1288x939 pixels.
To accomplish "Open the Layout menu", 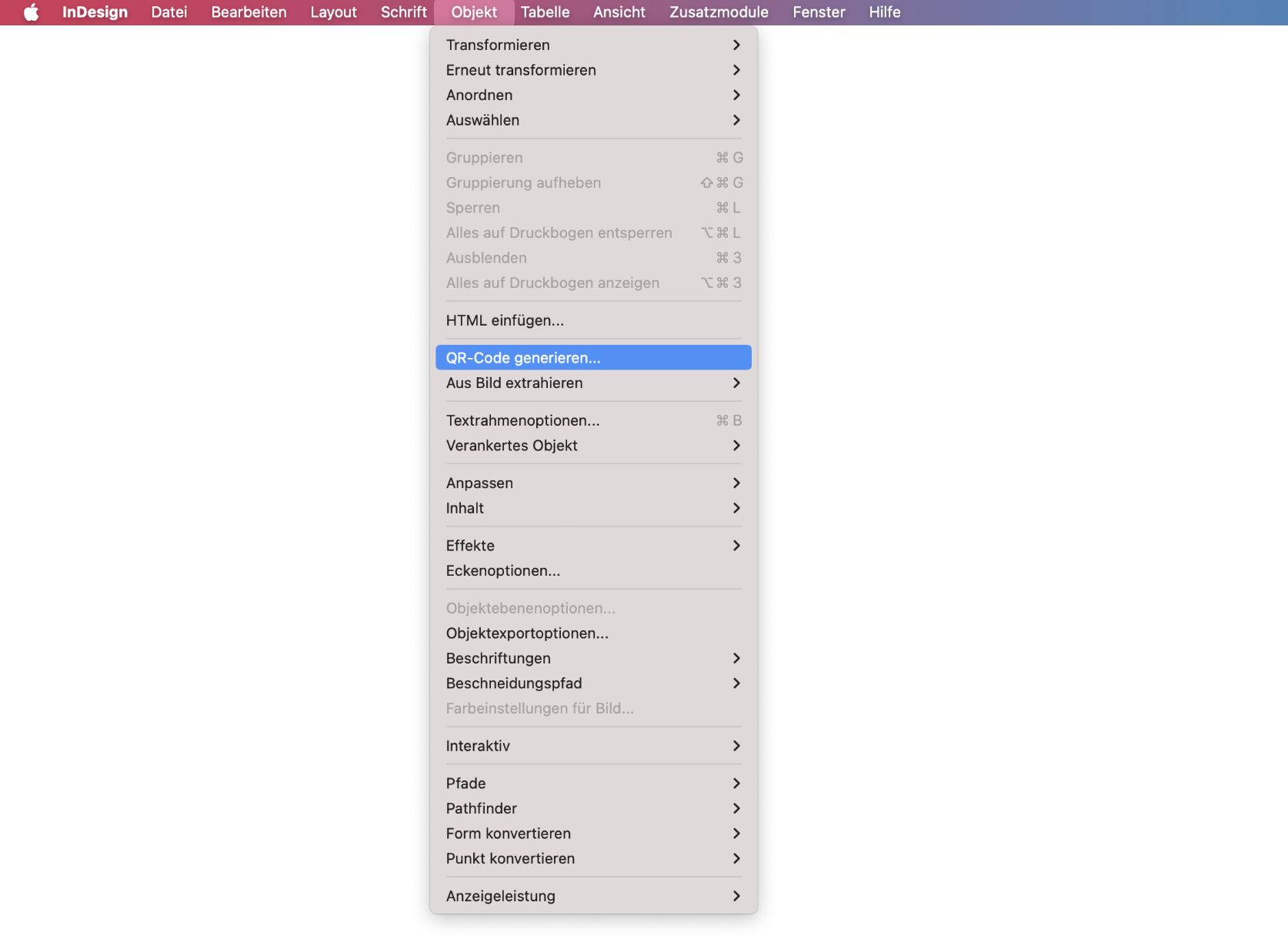I will [x=333, y=12].
